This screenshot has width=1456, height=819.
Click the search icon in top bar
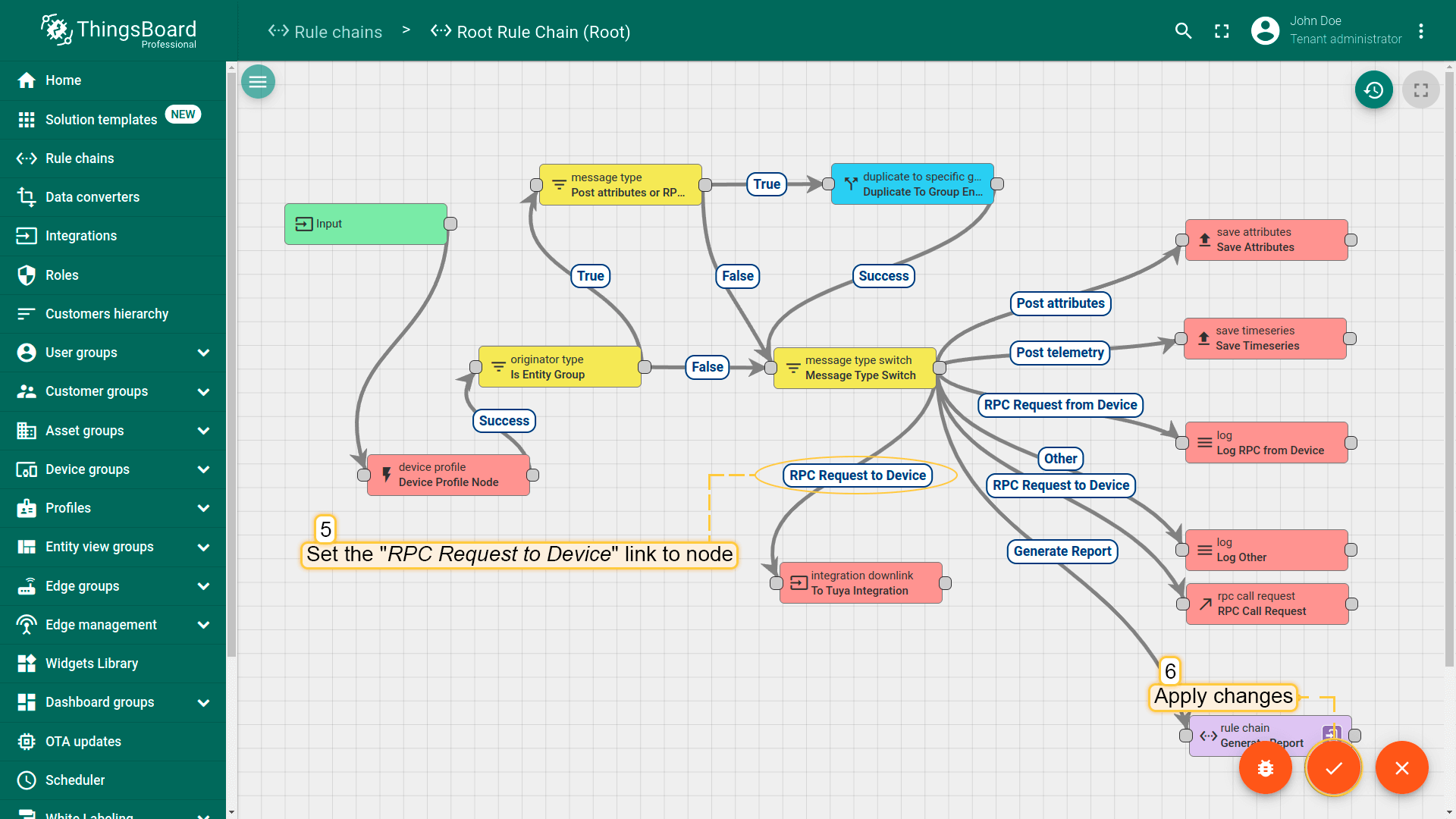coord(1183,31)
